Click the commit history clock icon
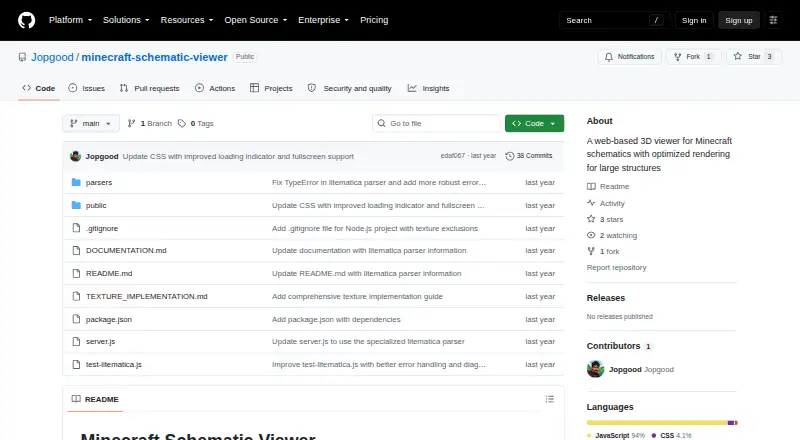 (x=509, y=156)
